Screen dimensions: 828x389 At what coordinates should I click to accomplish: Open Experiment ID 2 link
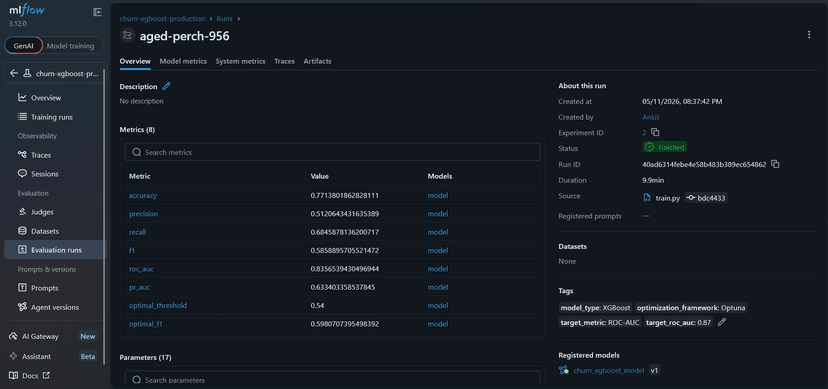pyautogui.click(x=645, y=132)
